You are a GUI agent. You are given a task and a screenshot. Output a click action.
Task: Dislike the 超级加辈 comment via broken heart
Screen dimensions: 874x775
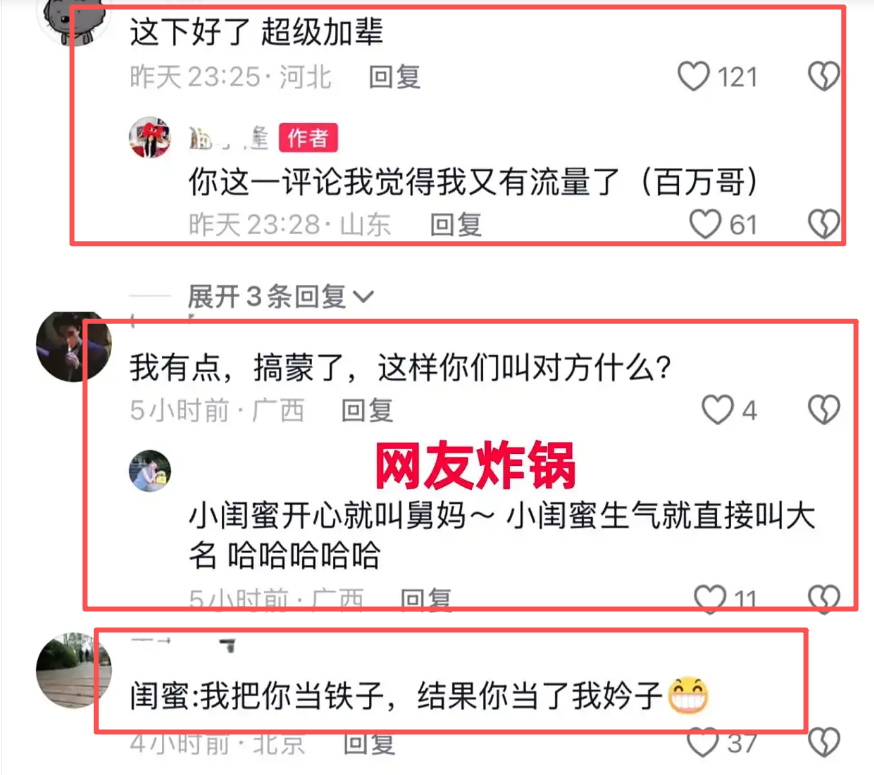[823, 76]
